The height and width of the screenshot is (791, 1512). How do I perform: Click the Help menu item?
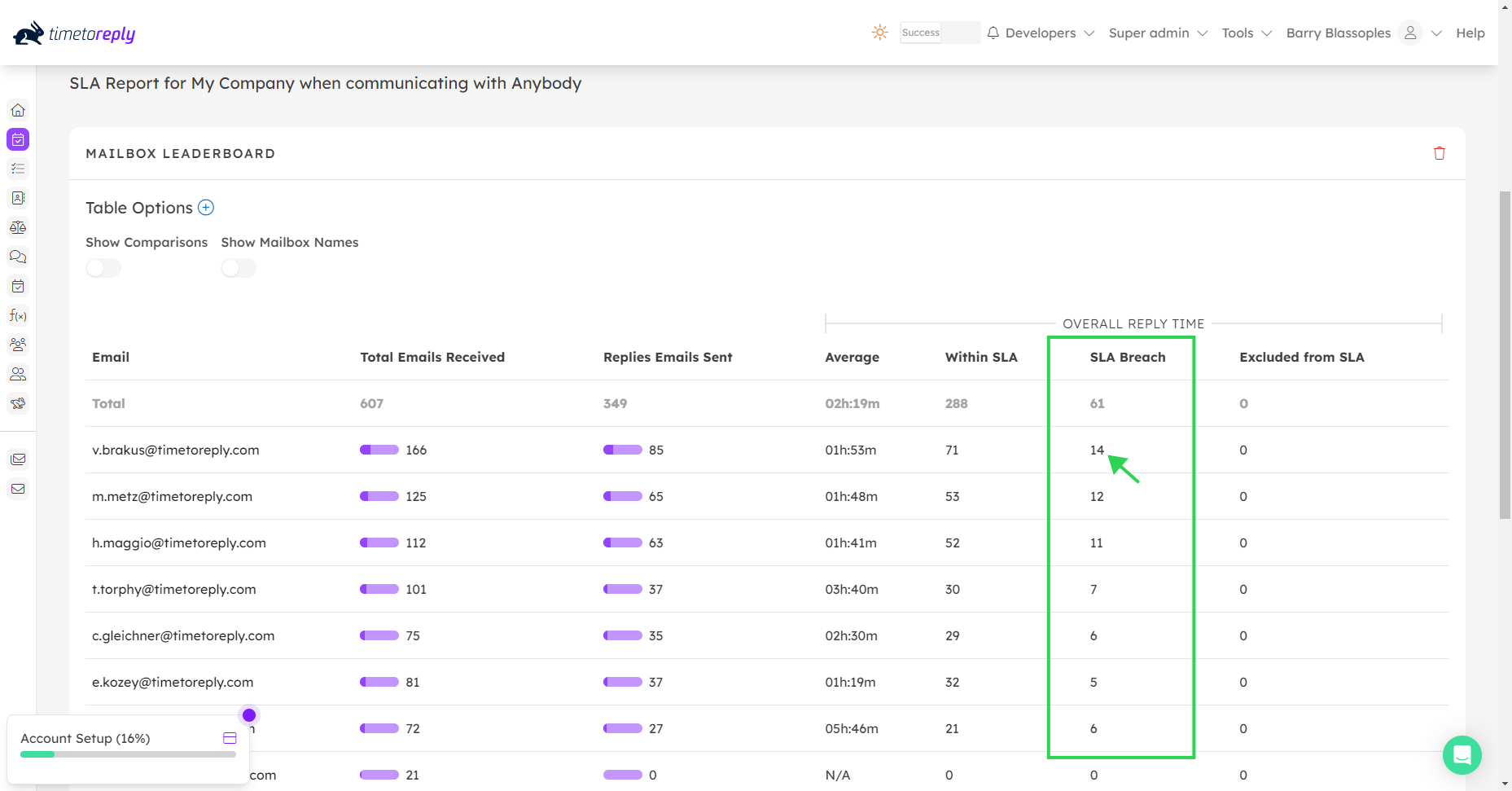(x=1470, y=33)
